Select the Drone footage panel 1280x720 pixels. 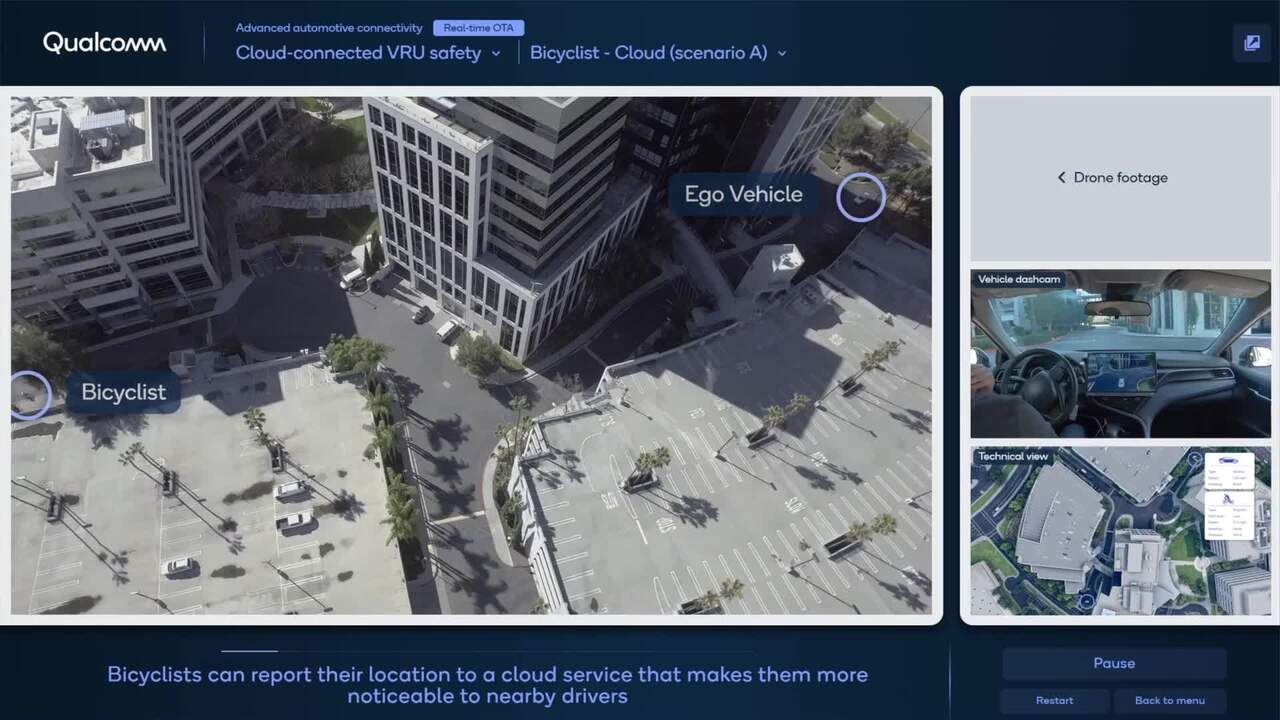tap(1120, 178)
